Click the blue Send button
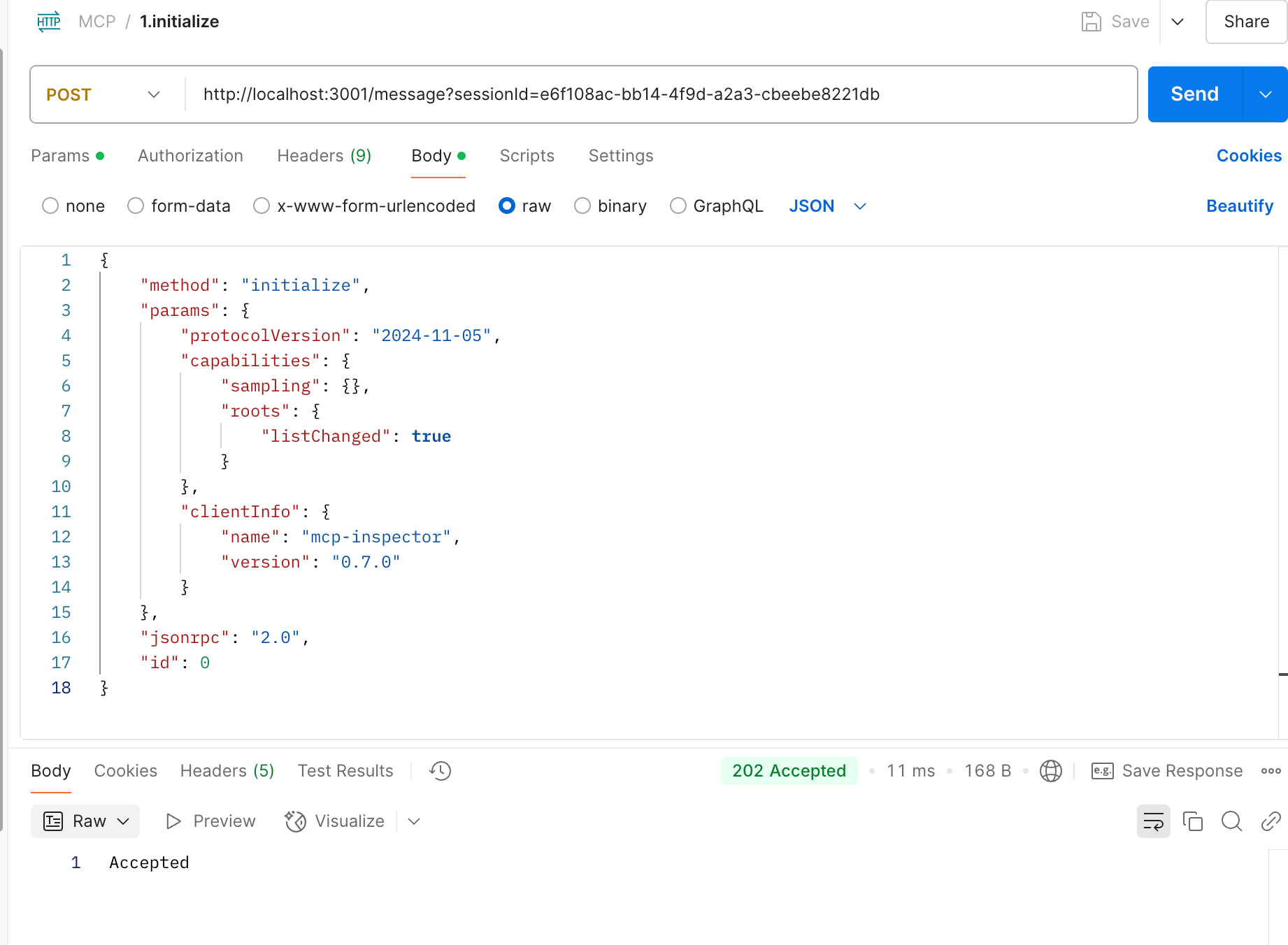This screenshot has width=1288, height=945. (1195, 94)
